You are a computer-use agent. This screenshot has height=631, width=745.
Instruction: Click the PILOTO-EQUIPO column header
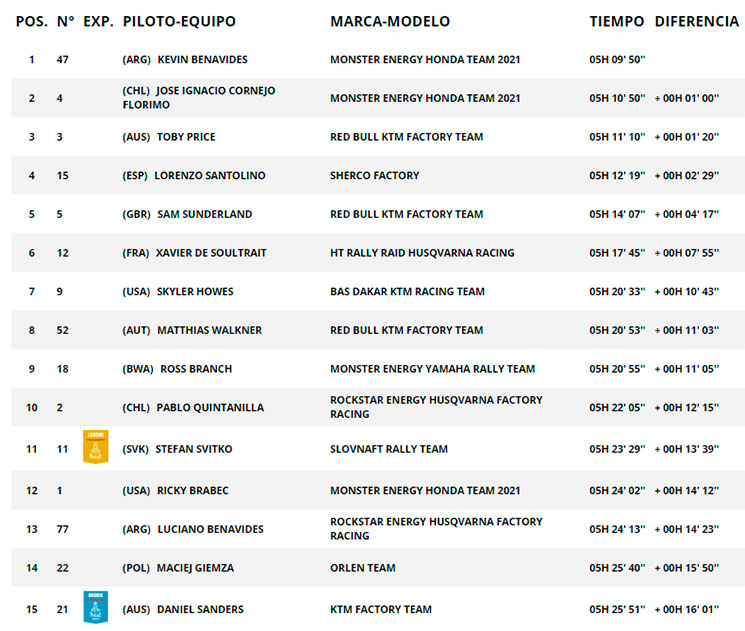(179, 21)
